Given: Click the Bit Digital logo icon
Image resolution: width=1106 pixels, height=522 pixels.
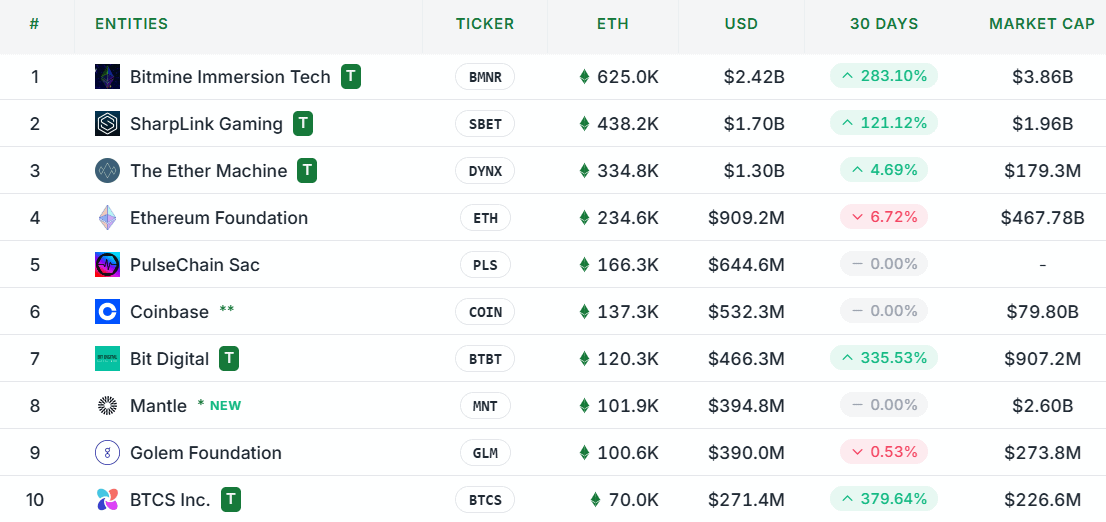Looking at the screenshot, I should pos(107,359).
